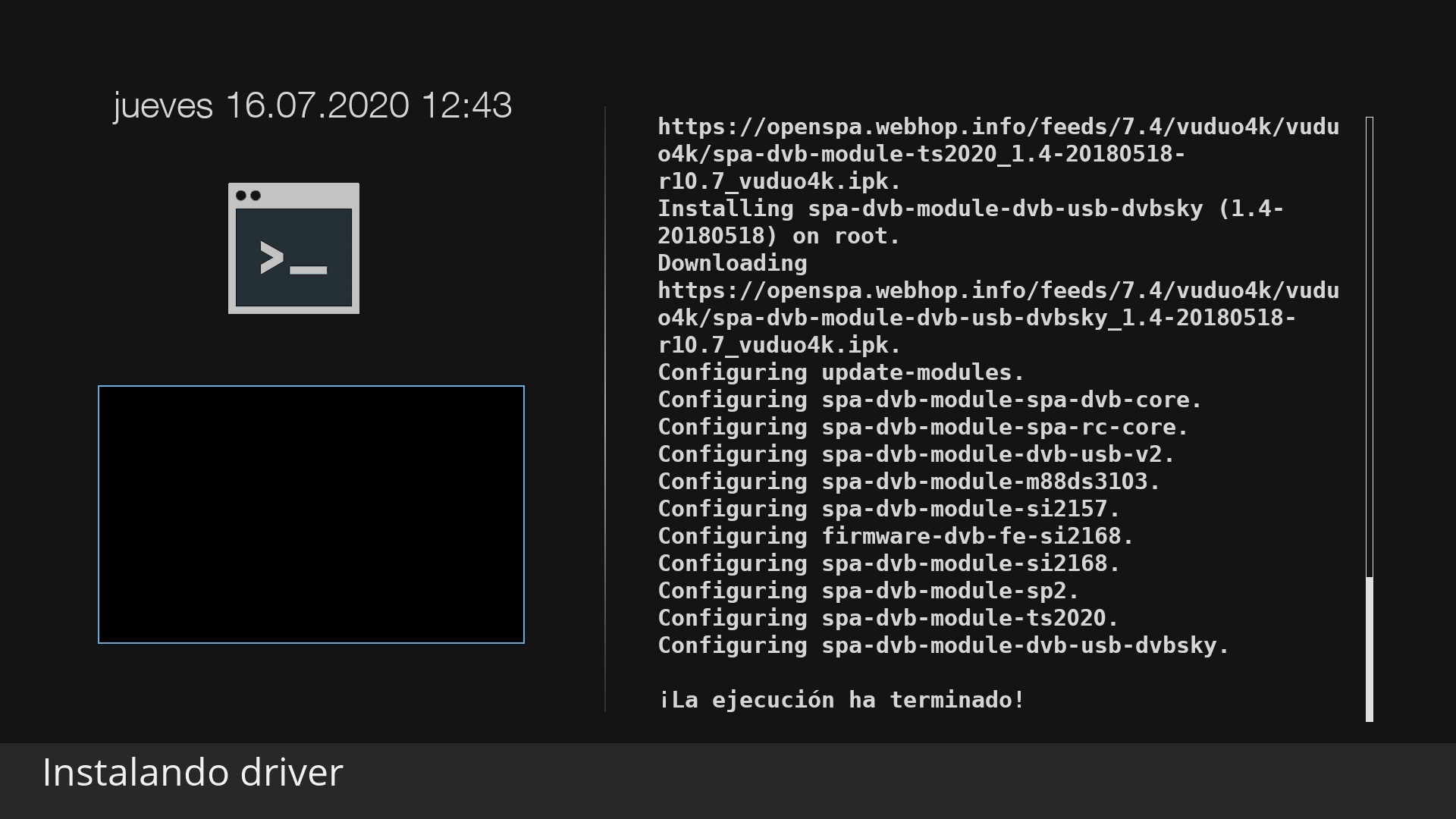This screenshot has width=1456, height=819.
Task: Click the black video preview window
Action: 311,514
